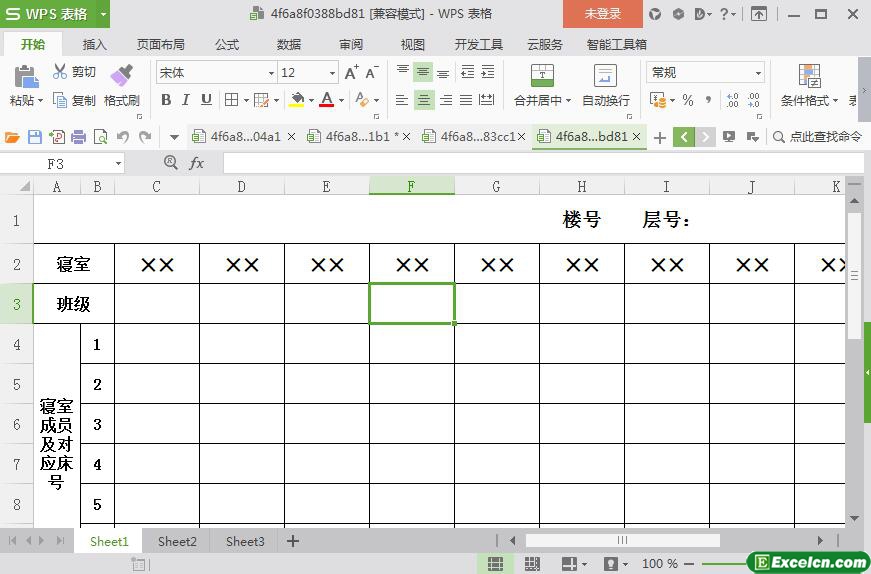Click the 未登录 login button

[603, 14]
